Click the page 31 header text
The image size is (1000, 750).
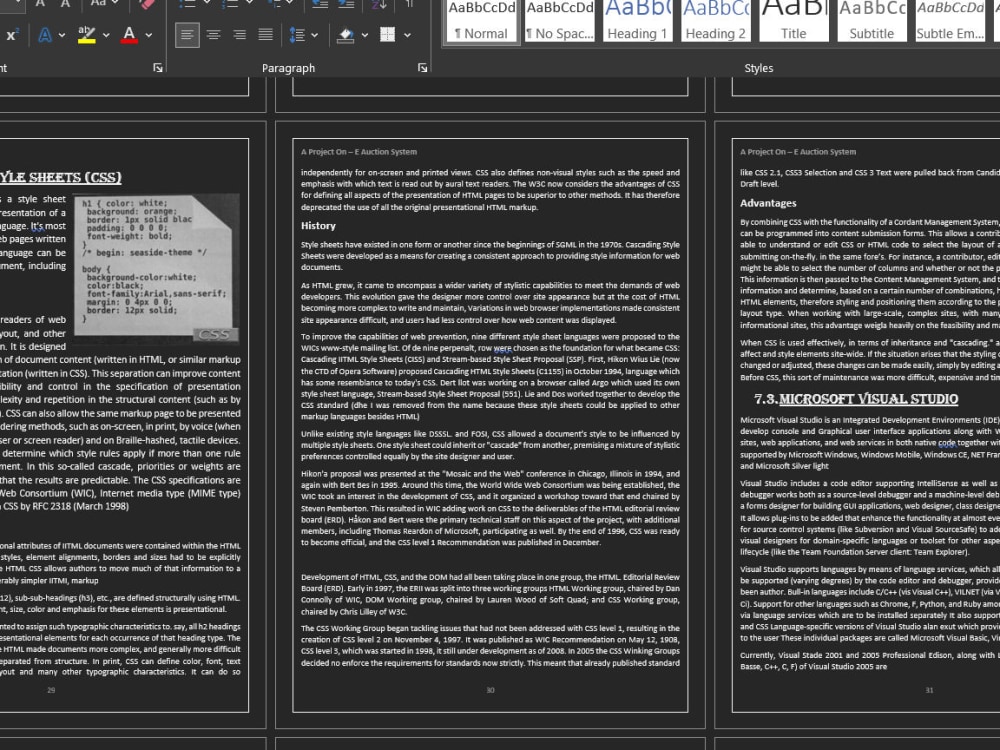coord(798,152)
